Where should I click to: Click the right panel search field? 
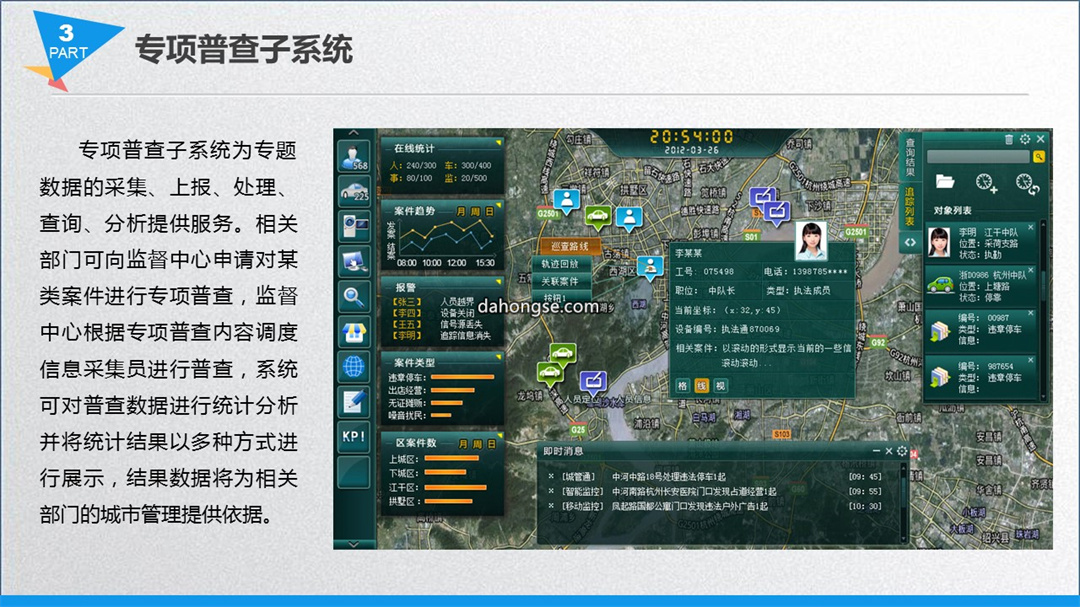pos(978,157)
